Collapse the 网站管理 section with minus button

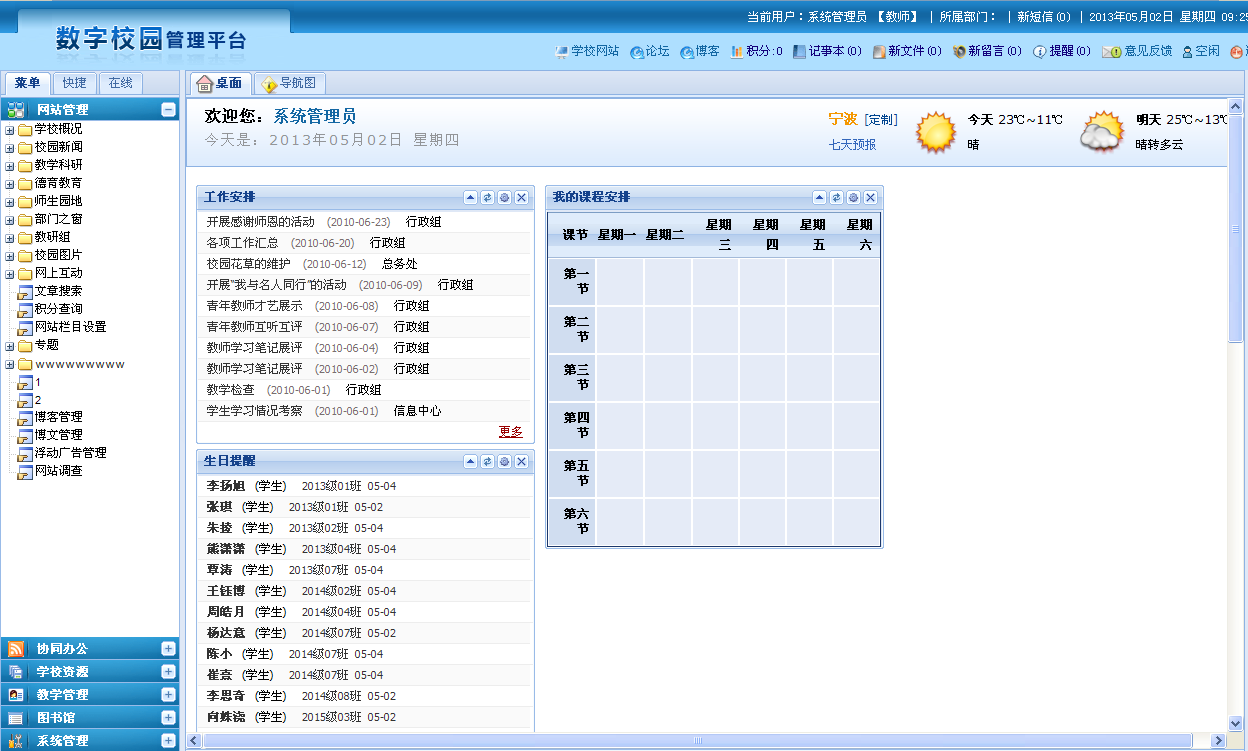point(168,110)
